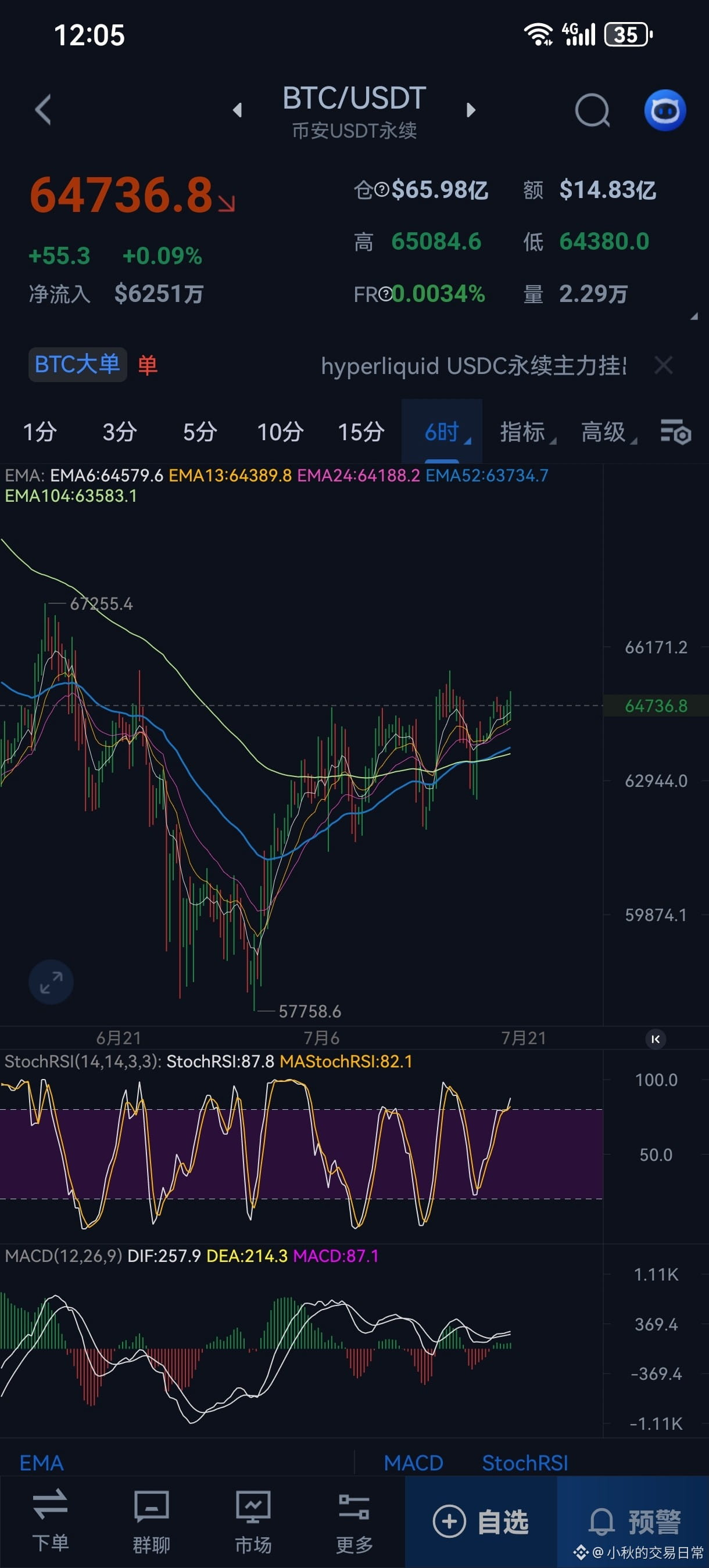This screenshot has width=709, height=1568.
Task: Tap the 下单 order icon
Action: click(x=51, y=1520)
